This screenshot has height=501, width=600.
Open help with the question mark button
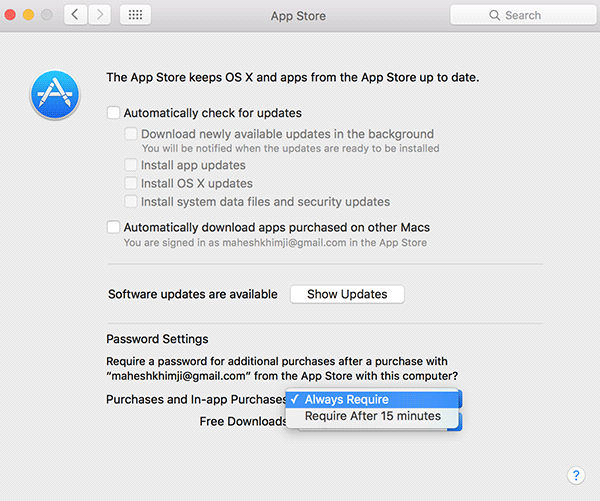coord(576,475)
